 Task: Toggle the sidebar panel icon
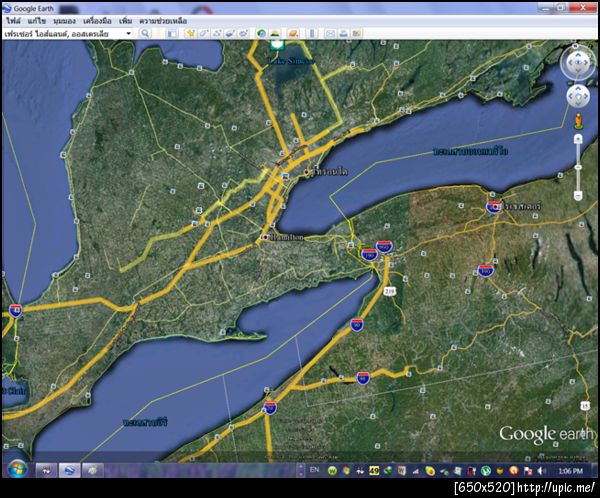pyautogui.click(x=172, y=34)
